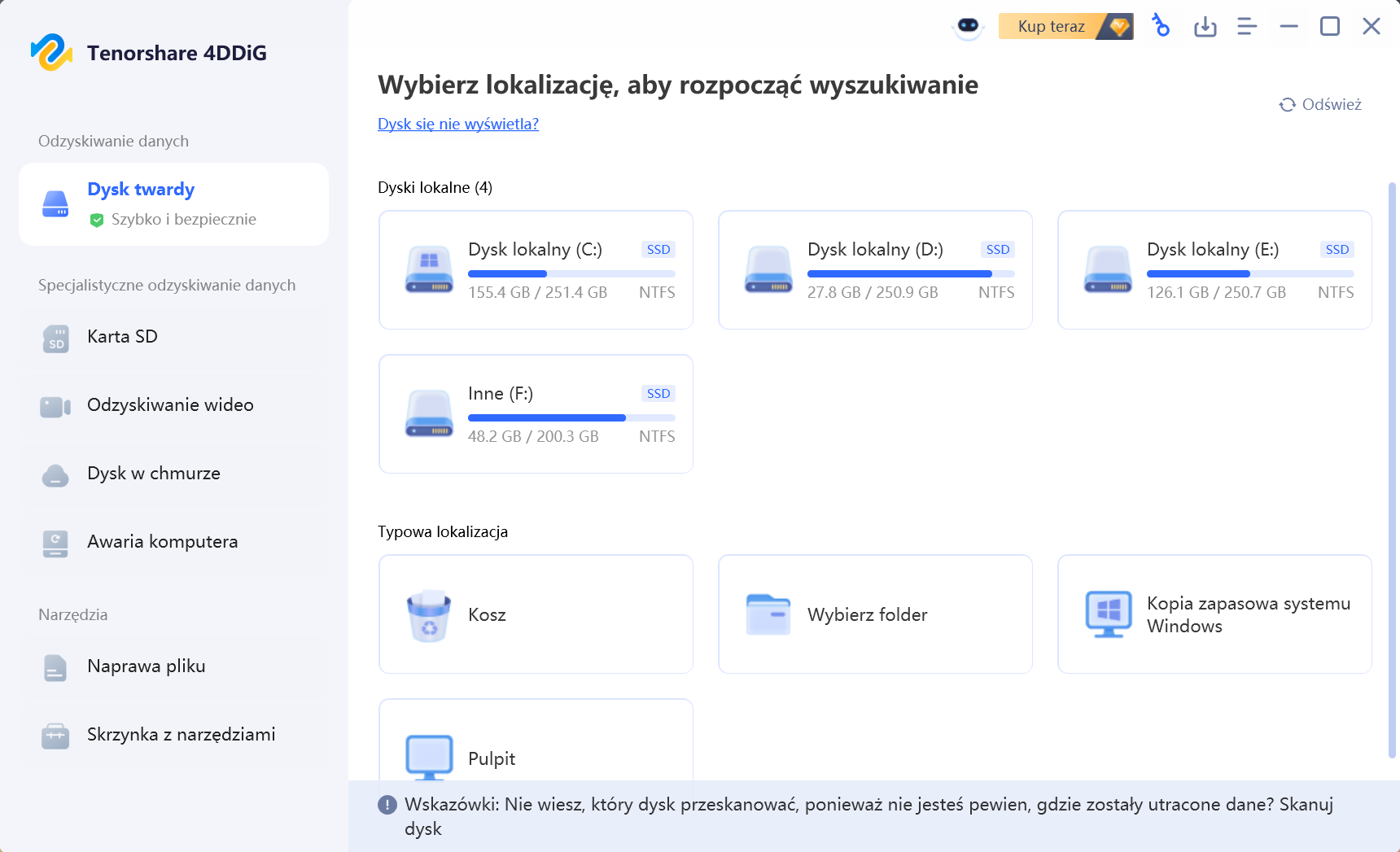Screen dimensions: 1400x852
Task: Click the Windows drive icon for C:
Action: pyautogui.click(x=429, y=269)
